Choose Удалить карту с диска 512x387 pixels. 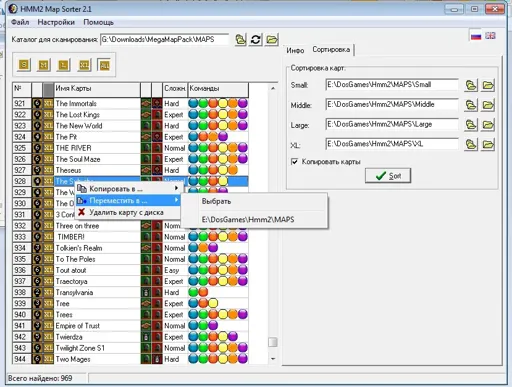tap(128, 212)
